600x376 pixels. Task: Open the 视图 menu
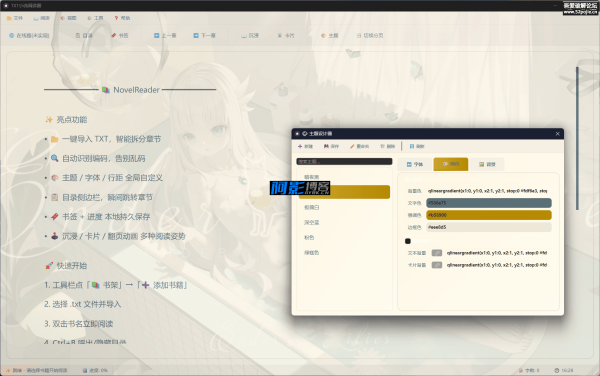click(68, 18)
